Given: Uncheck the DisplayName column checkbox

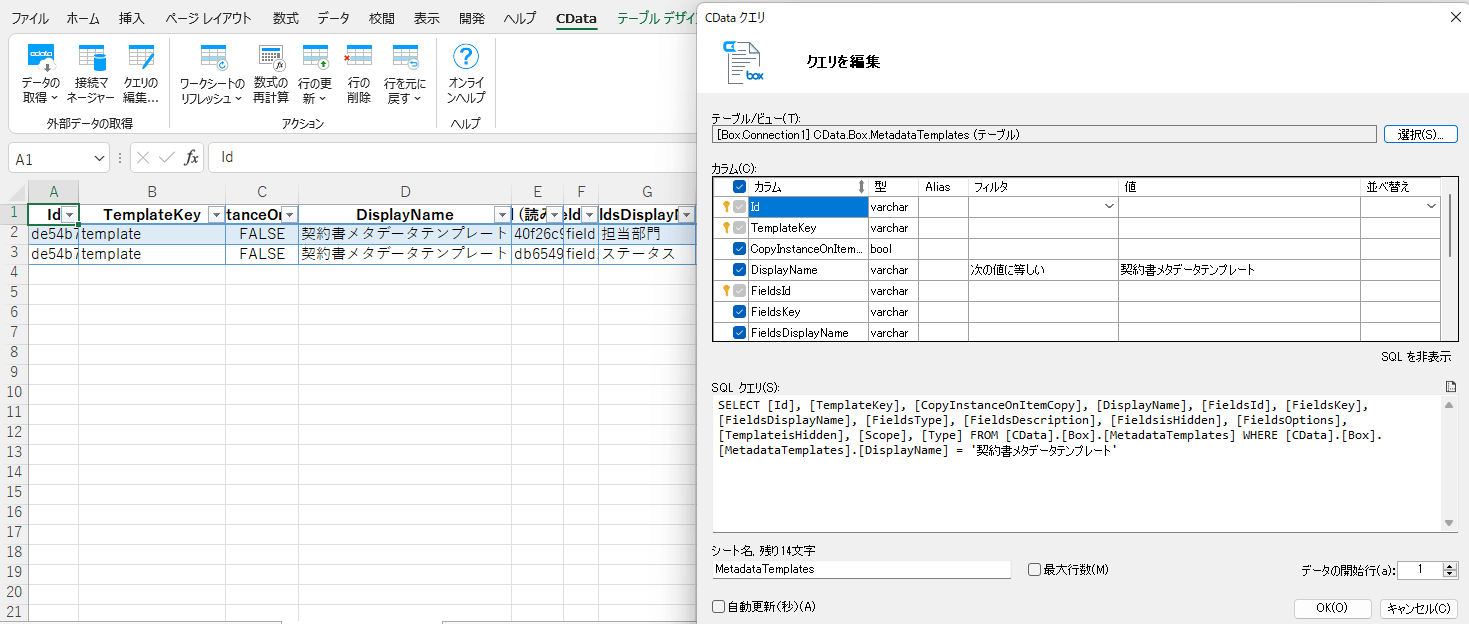Looking at the screenshot, I should click(740, 270).
